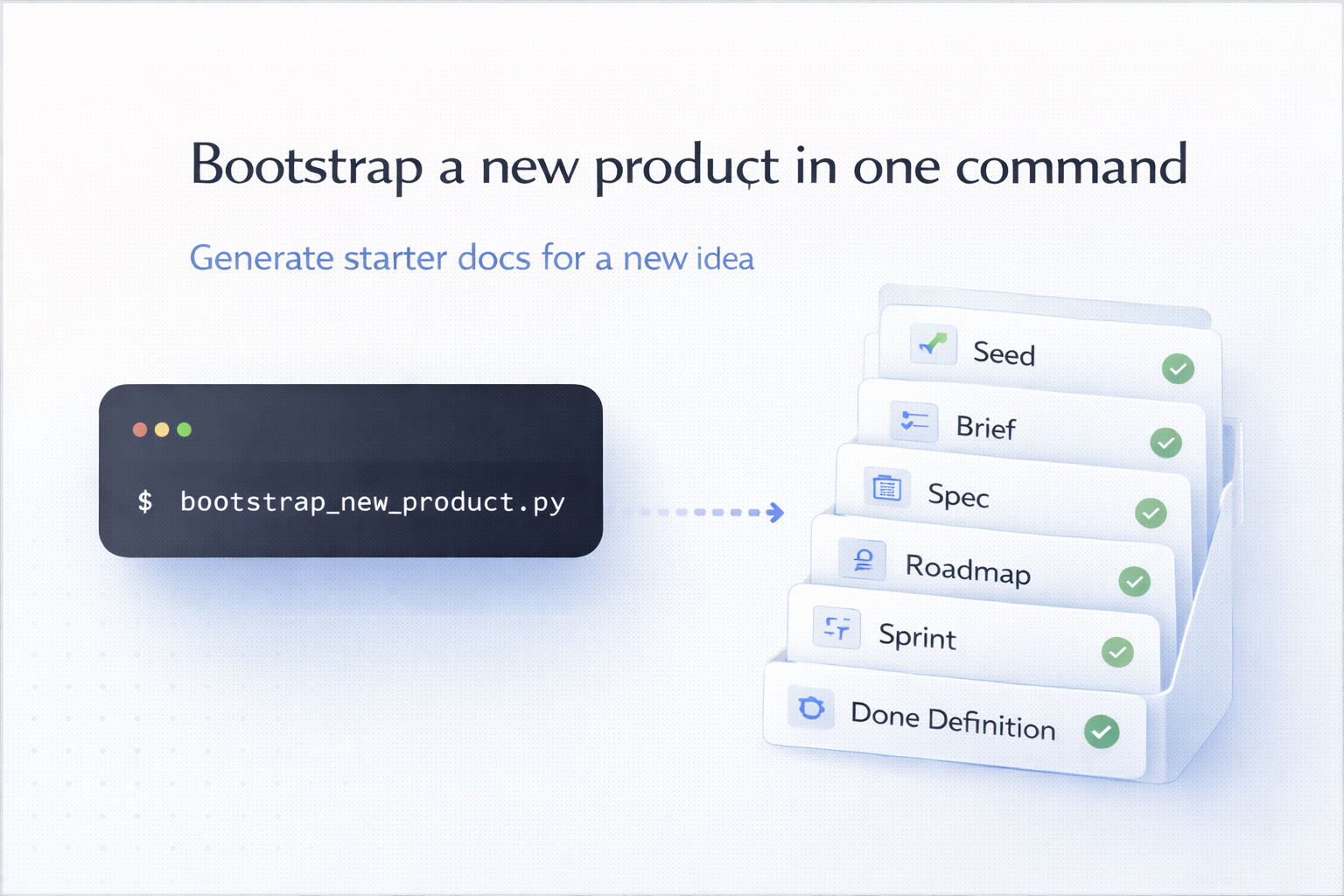Select the Seed document icon
Image resolution: width=1344 pixels, height=896 pixels.
tap(933, 345)
